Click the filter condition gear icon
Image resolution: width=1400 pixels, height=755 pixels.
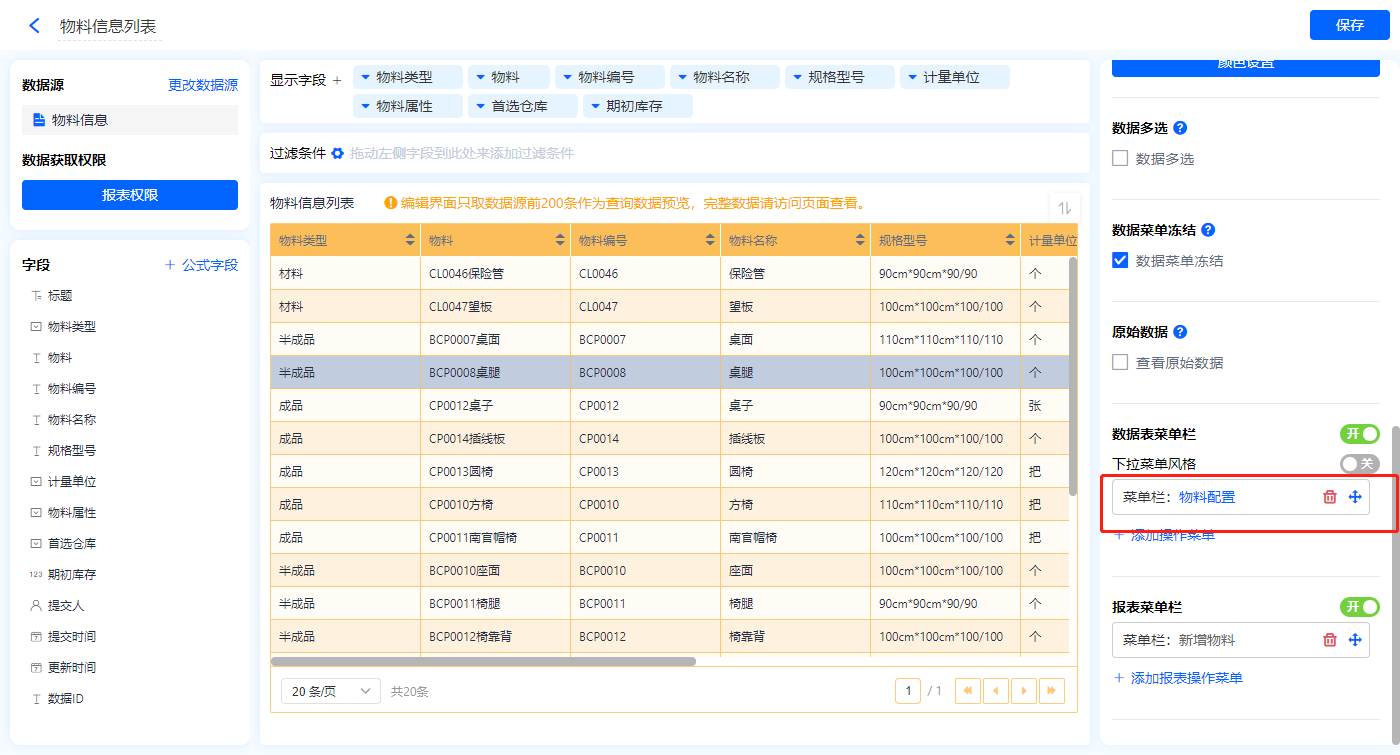[x=337, y=154]
